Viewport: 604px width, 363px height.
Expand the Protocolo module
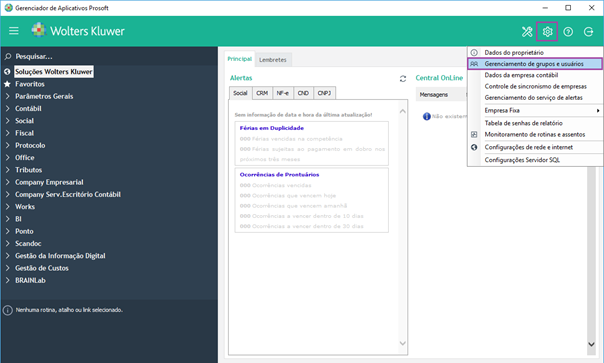click(x=7, y=146)
